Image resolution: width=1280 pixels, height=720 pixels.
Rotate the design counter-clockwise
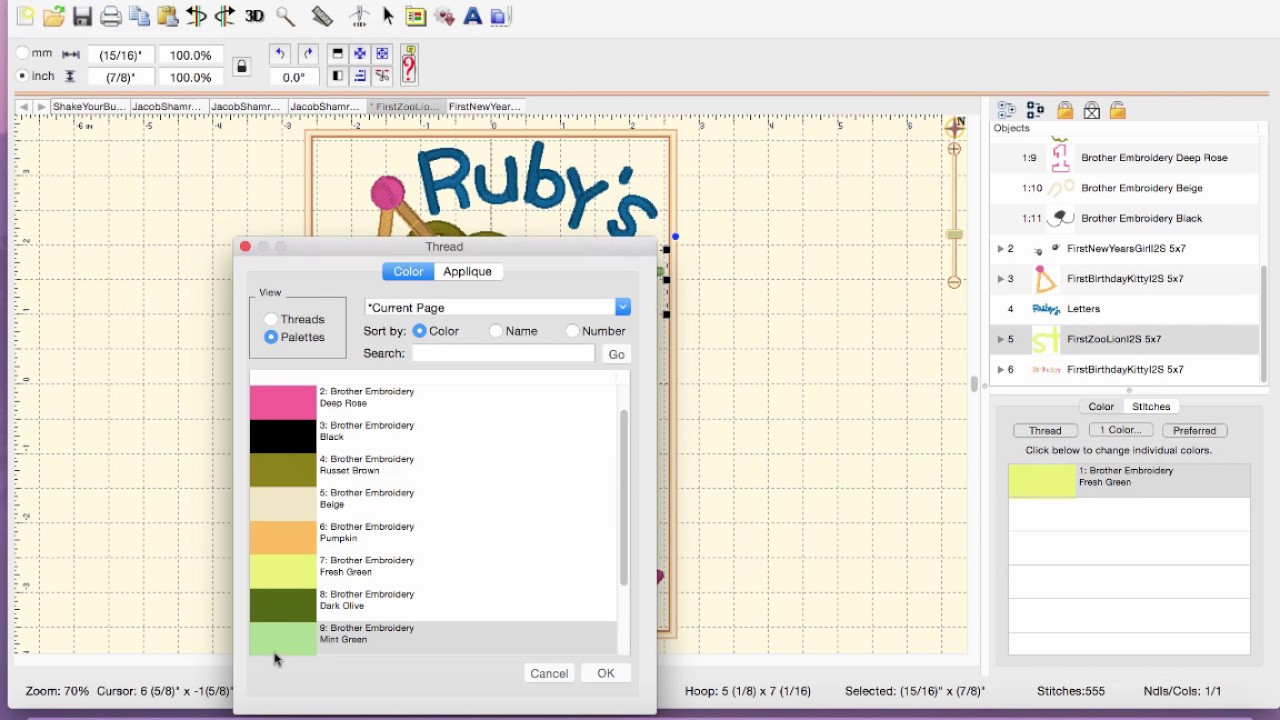280,54
